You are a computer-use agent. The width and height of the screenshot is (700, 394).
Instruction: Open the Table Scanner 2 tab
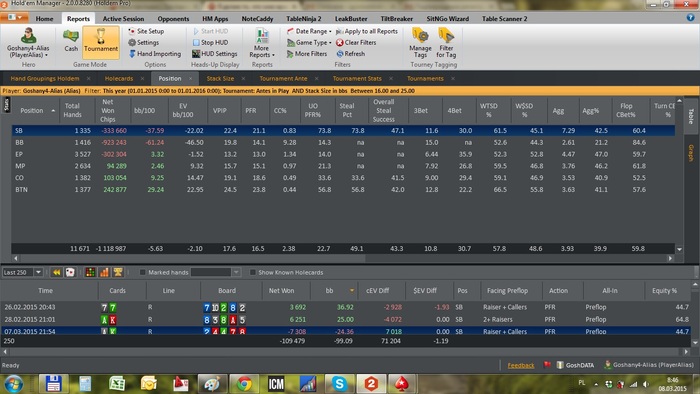click(504, 19)
